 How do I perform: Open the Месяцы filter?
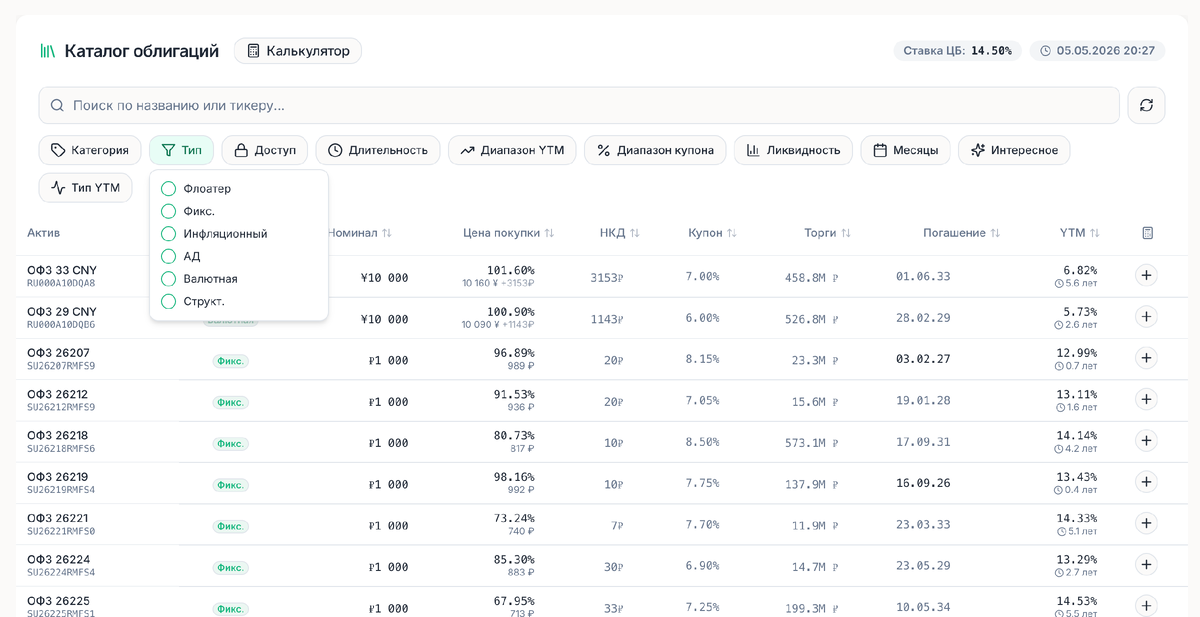[x=905, y=150]
